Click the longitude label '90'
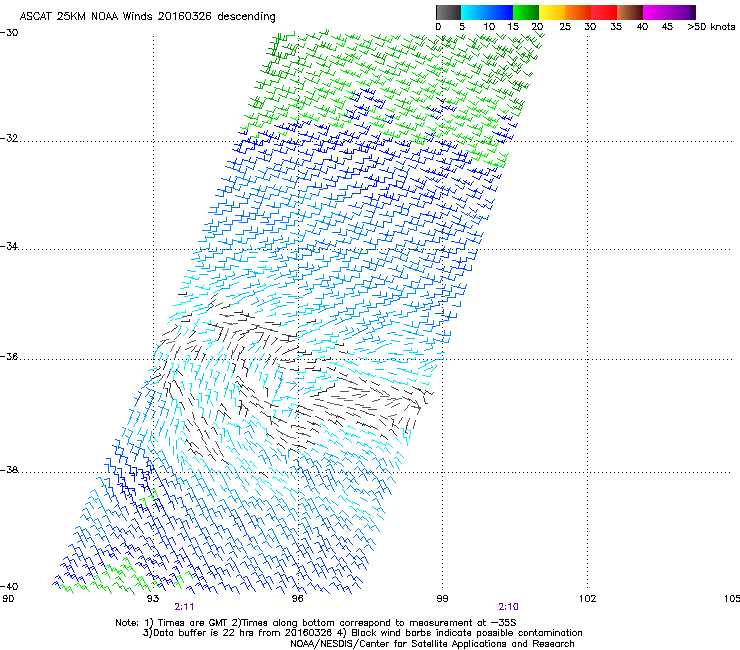 (x=8, y=599)
